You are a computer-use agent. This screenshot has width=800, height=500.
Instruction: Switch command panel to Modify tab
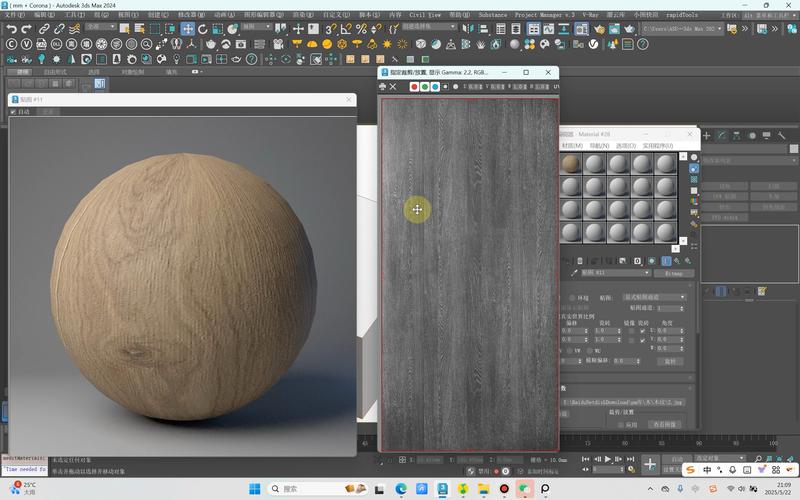pos(721,135)
